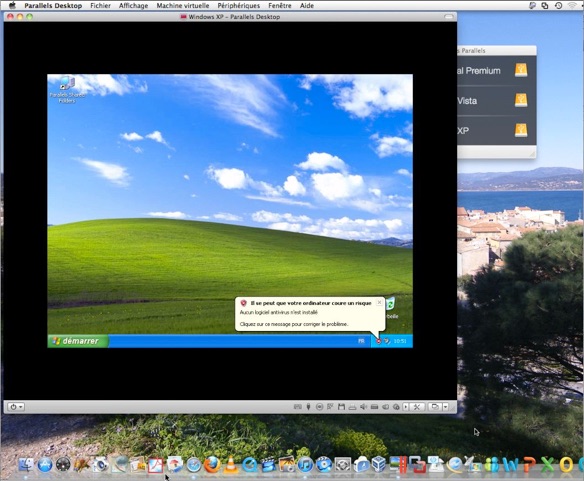584x481 pixels.
Task: Click the FR language indicator in taskbar
Action: pyautogui.click(x=361, y=341)
